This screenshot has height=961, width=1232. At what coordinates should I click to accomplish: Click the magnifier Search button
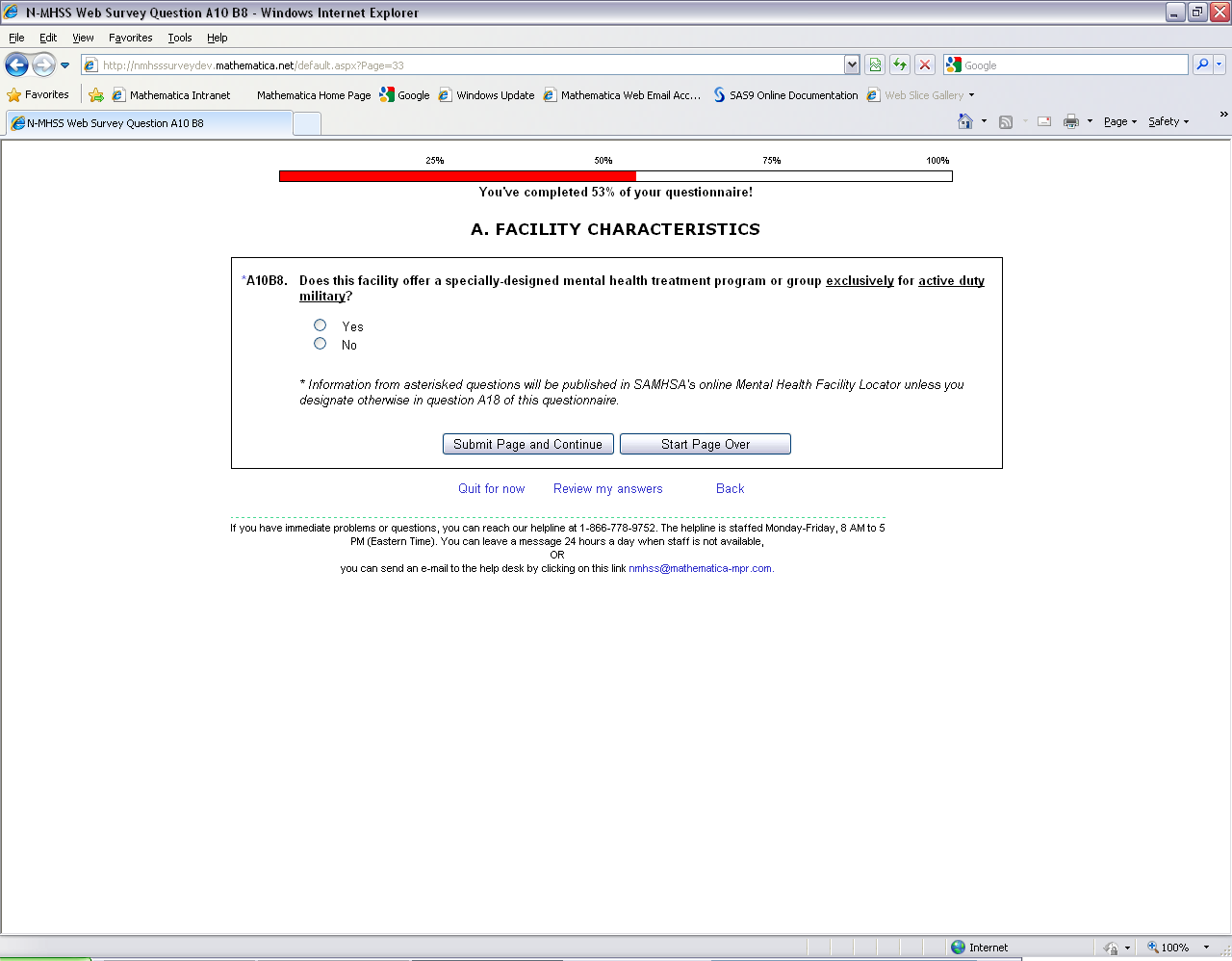point(1202,65)
